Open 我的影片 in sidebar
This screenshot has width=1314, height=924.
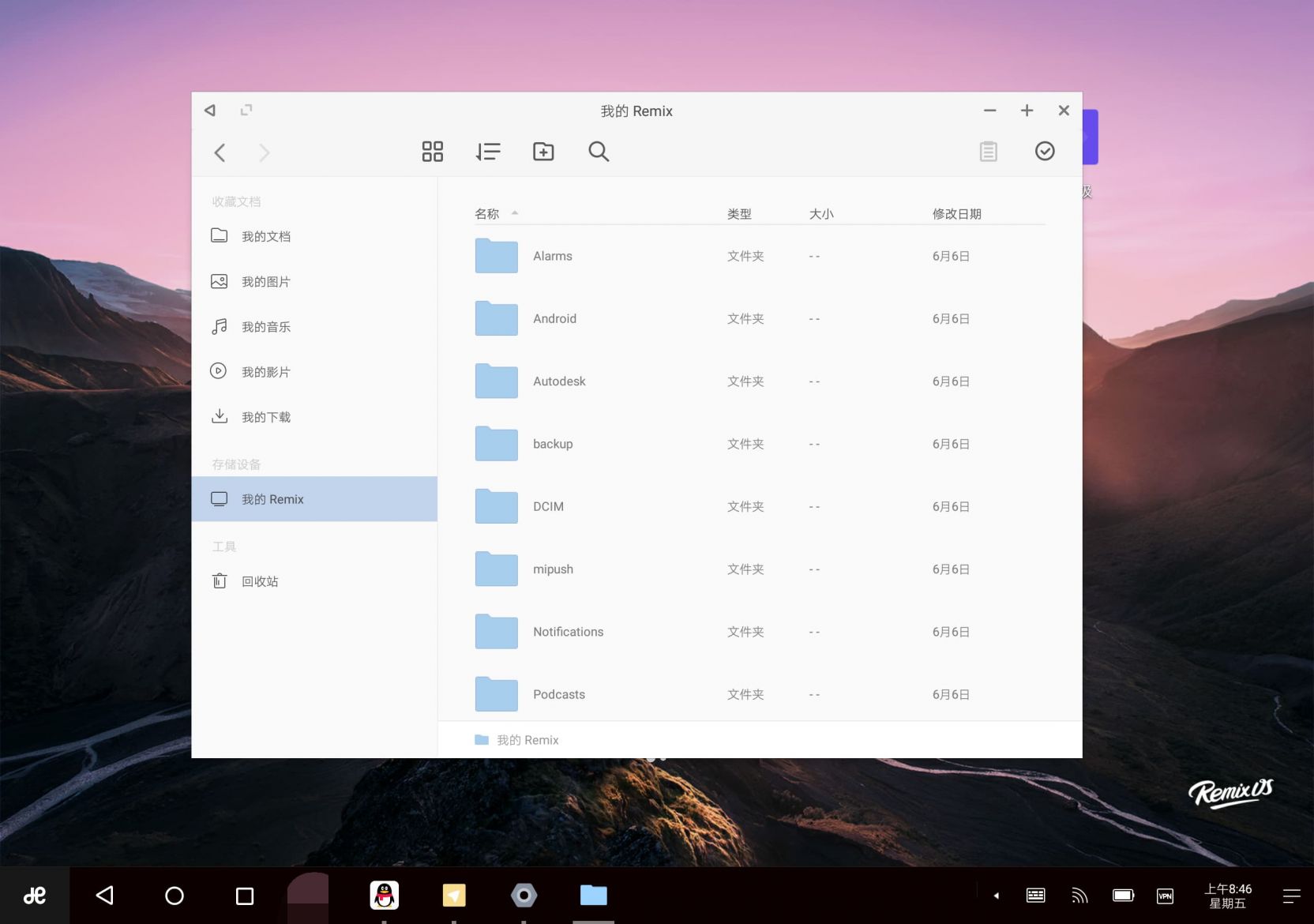(314, 371)
